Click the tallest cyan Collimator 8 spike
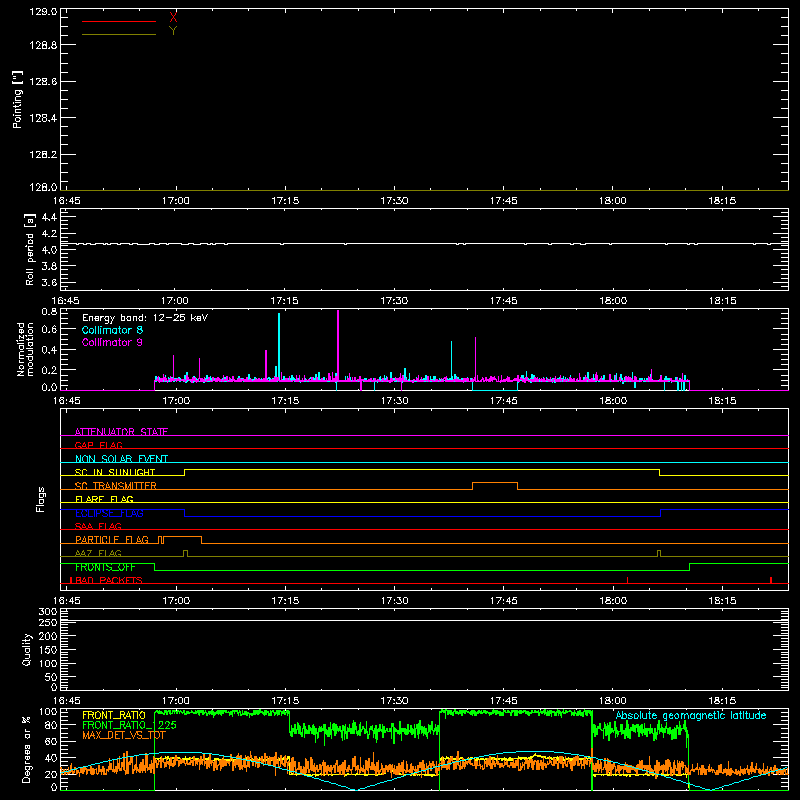Image resolution: width=800 pixels, height=800 pixels. [x=279, y=346]
